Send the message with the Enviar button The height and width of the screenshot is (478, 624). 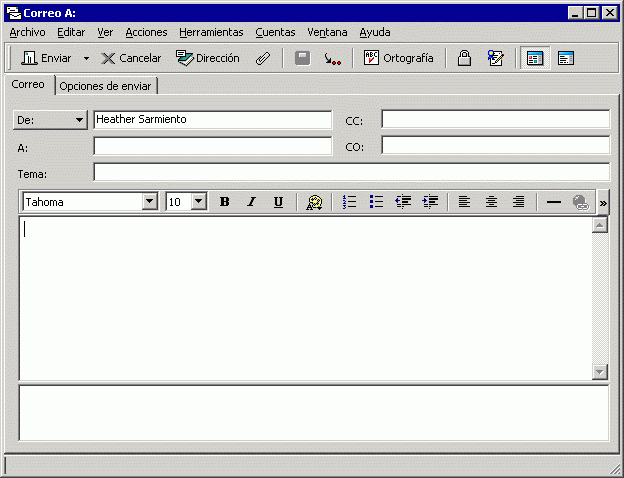pos(46,58)
